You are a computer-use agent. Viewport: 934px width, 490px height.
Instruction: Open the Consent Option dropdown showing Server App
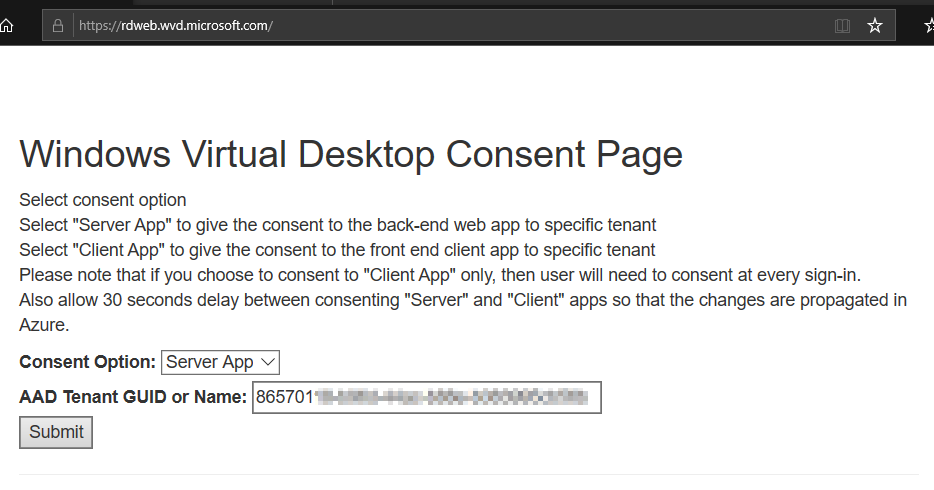pos(220,362)
